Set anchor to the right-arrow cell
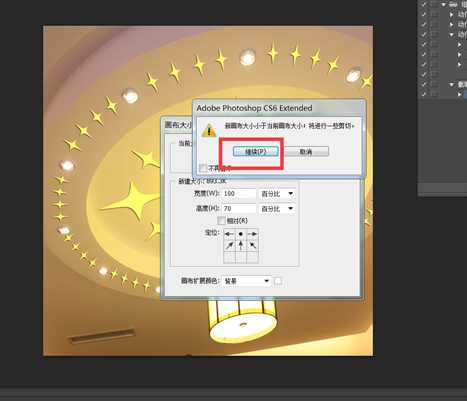The height and width of the screenshot is (401, 467). point(252,234)
